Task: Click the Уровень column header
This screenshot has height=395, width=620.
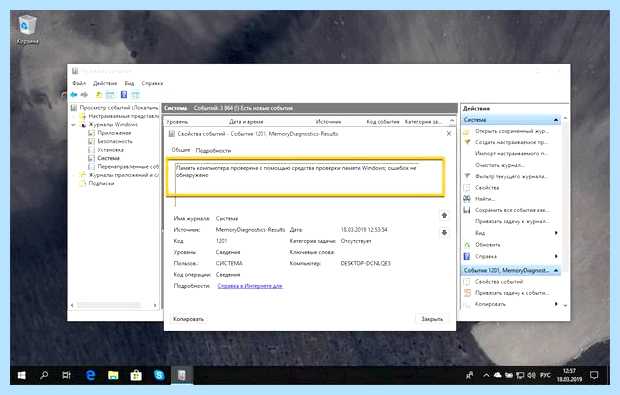Action: pyautogui.click(x=177, y=122)
